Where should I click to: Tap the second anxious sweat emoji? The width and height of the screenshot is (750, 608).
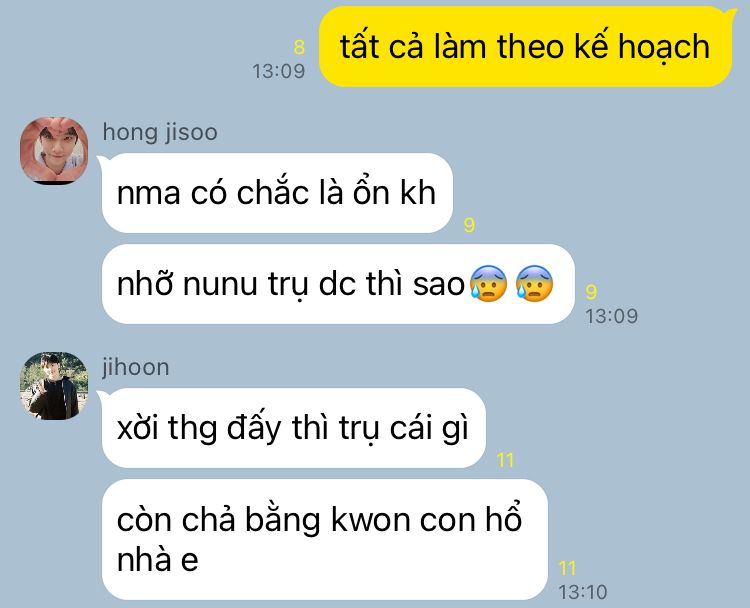tap(534, 283)
